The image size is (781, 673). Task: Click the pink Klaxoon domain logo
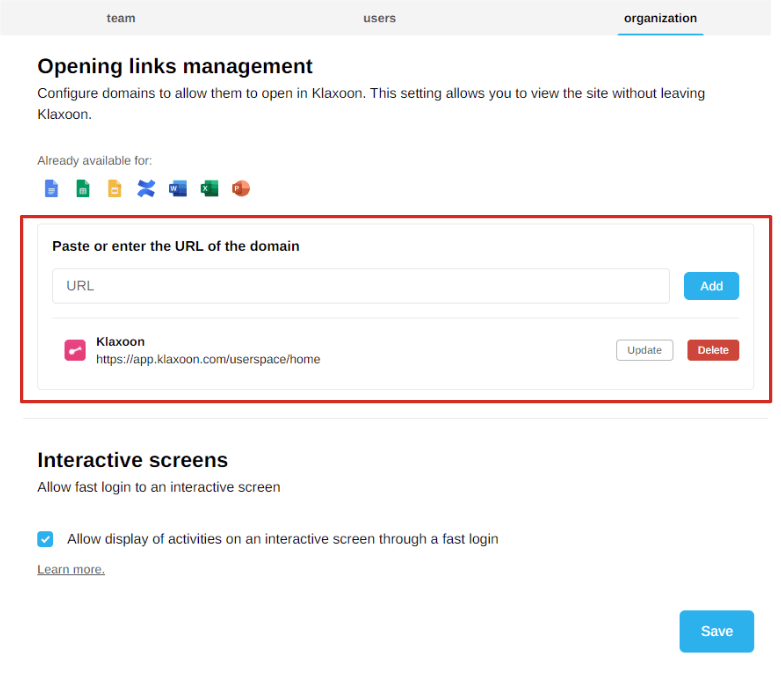[75, 350]
